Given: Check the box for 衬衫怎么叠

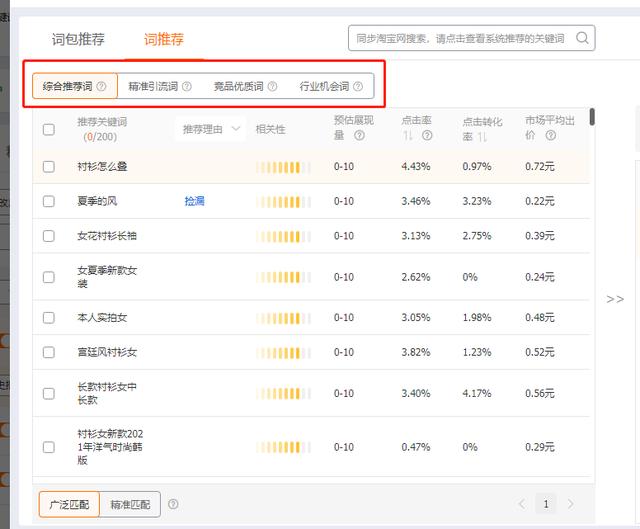Looking at the screenshot, I should [x=49, y=166].
